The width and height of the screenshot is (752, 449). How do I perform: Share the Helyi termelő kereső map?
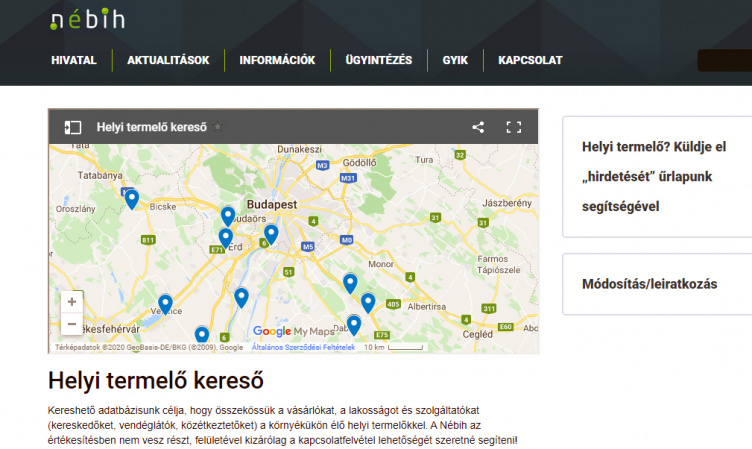point(478,127)
